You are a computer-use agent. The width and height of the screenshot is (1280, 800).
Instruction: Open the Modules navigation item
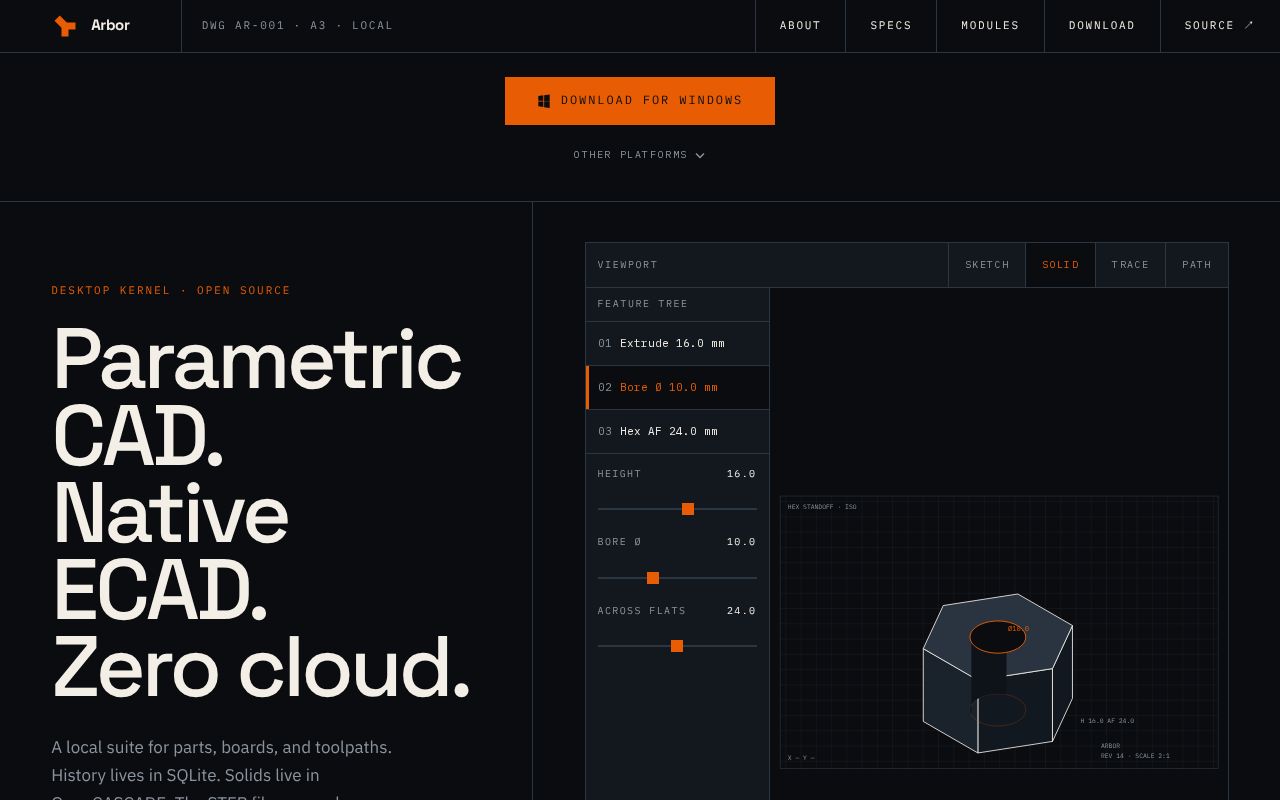(x=990, y=26)
